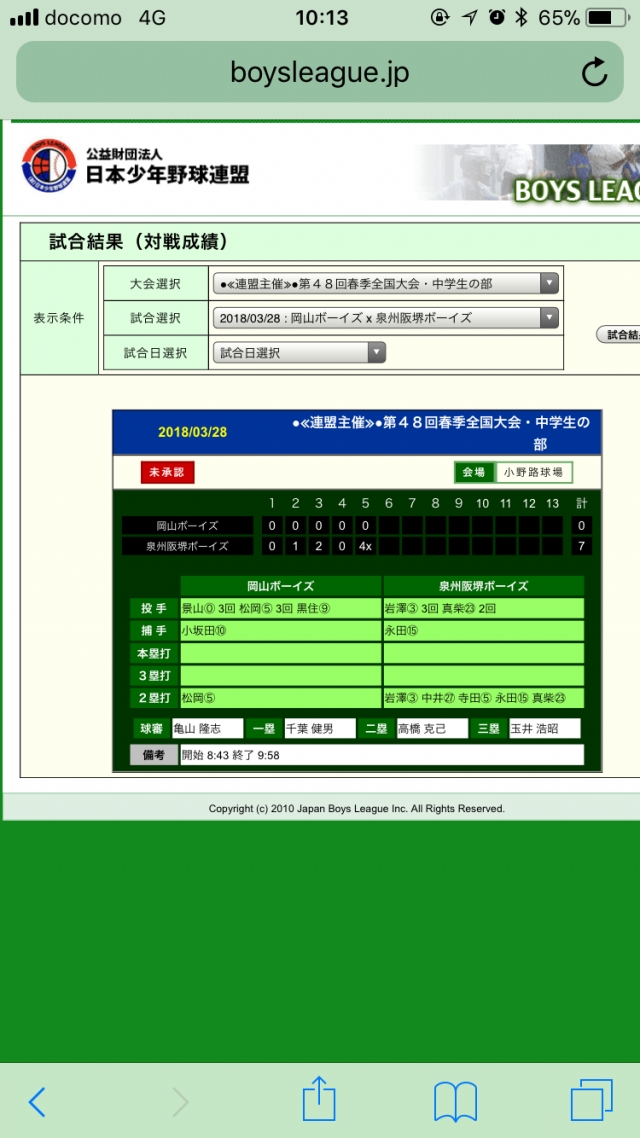Click the 未承認 red status label
The image size is (640, 1138).
(x=168, y=472)
